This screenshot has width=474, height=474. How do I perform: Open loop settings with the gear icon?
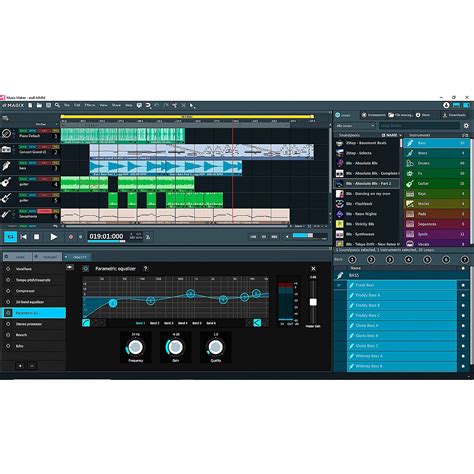[466, 126]
